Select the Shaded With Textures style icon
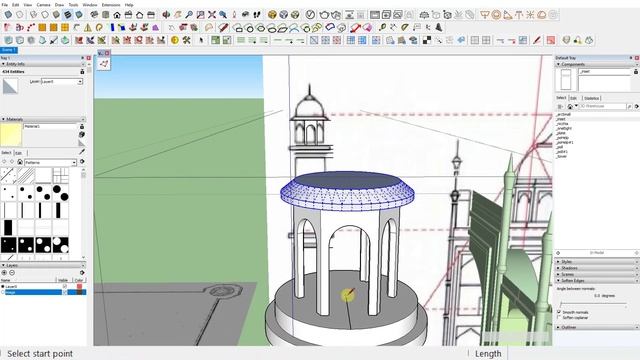The width and height of the screenshot is (640, 360). click(68, 15)
